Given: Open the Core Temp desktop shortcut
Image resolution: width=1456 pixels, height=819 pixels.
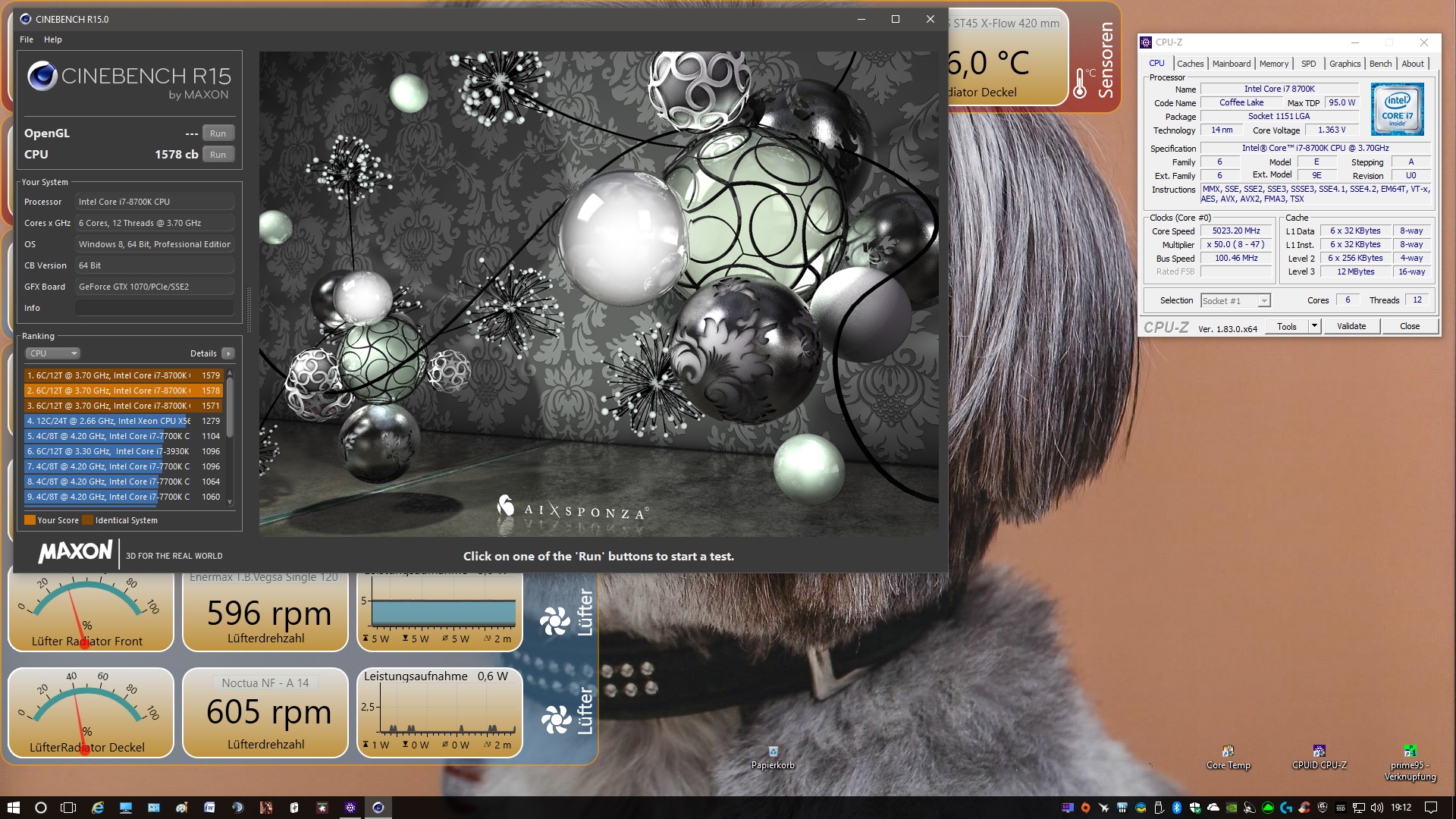Looking at the screenshot, I should (x=1228, y=753).
